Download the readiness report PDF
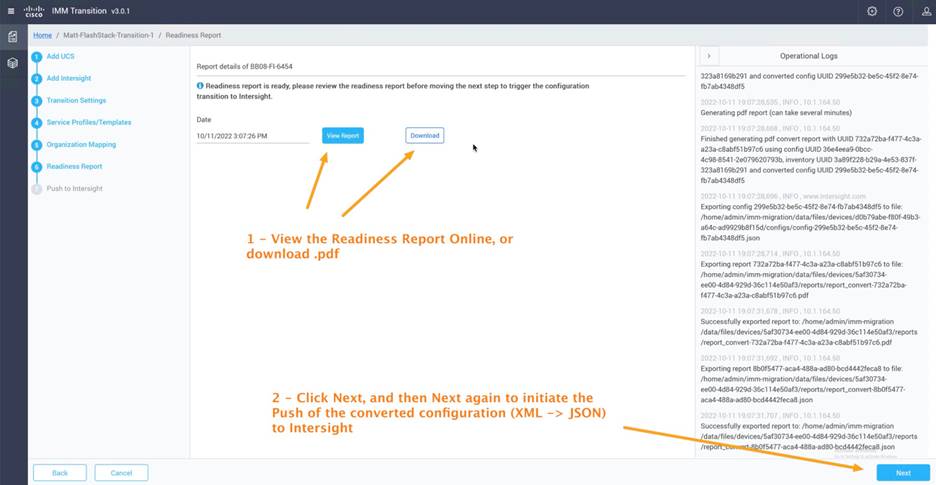Viewport: 936px width, 485px height. 424,136
